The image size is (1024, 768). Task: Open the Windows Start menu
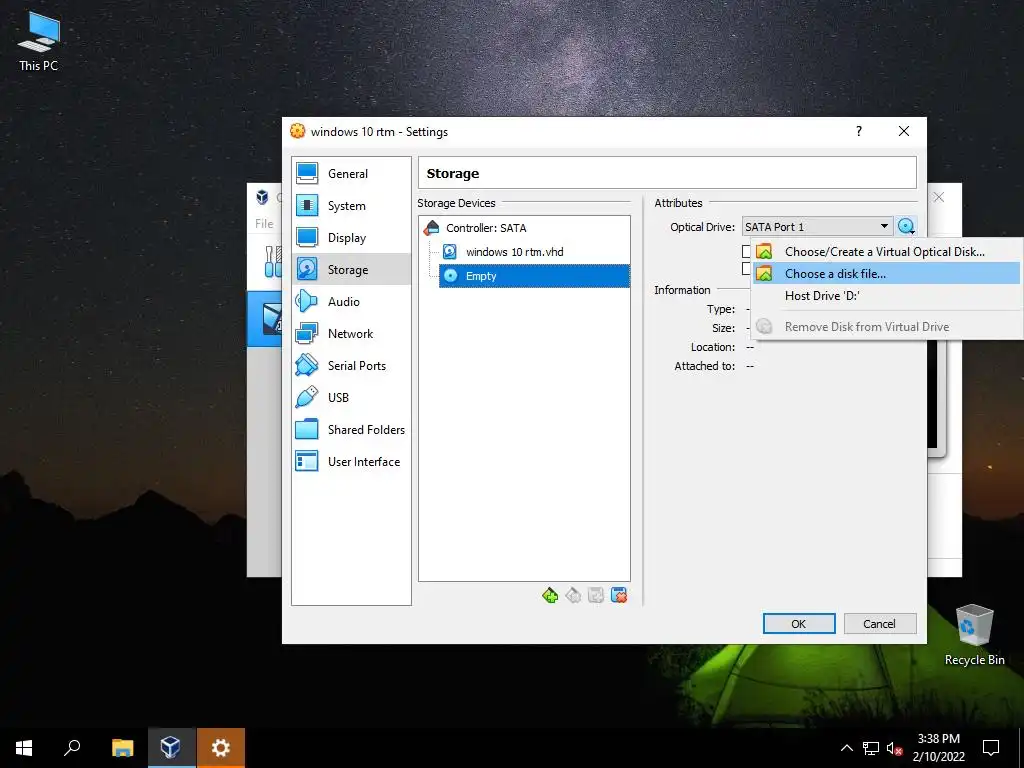[x=24, y=748]
